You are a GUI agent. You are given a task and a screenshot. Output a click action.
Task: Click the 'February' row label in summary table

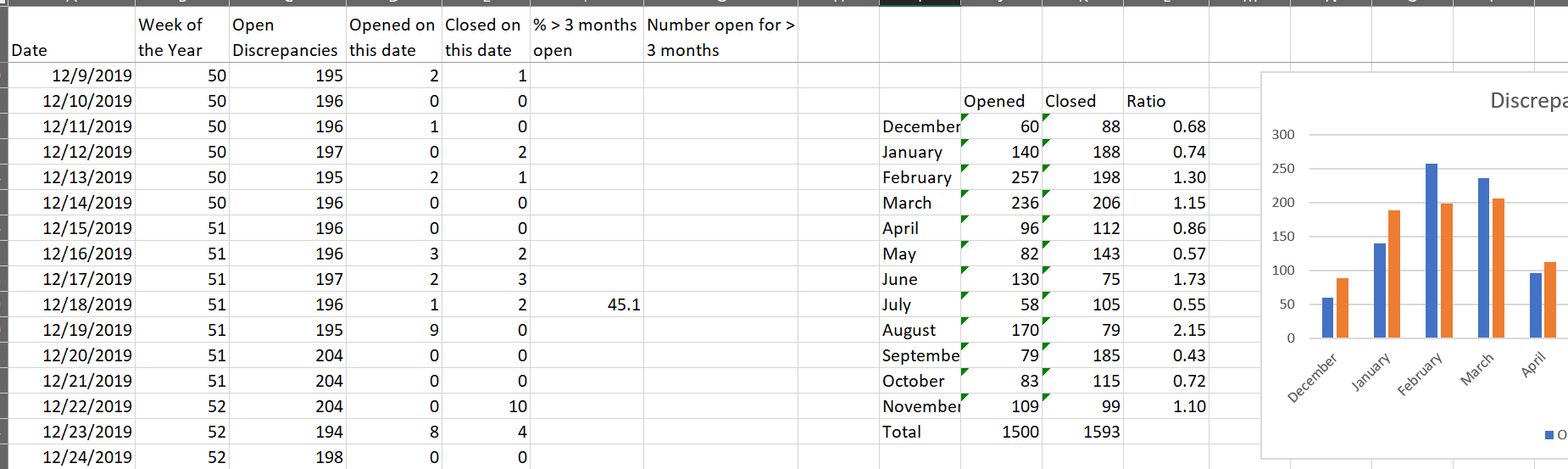pyautogui.click(x=920, y=177)
